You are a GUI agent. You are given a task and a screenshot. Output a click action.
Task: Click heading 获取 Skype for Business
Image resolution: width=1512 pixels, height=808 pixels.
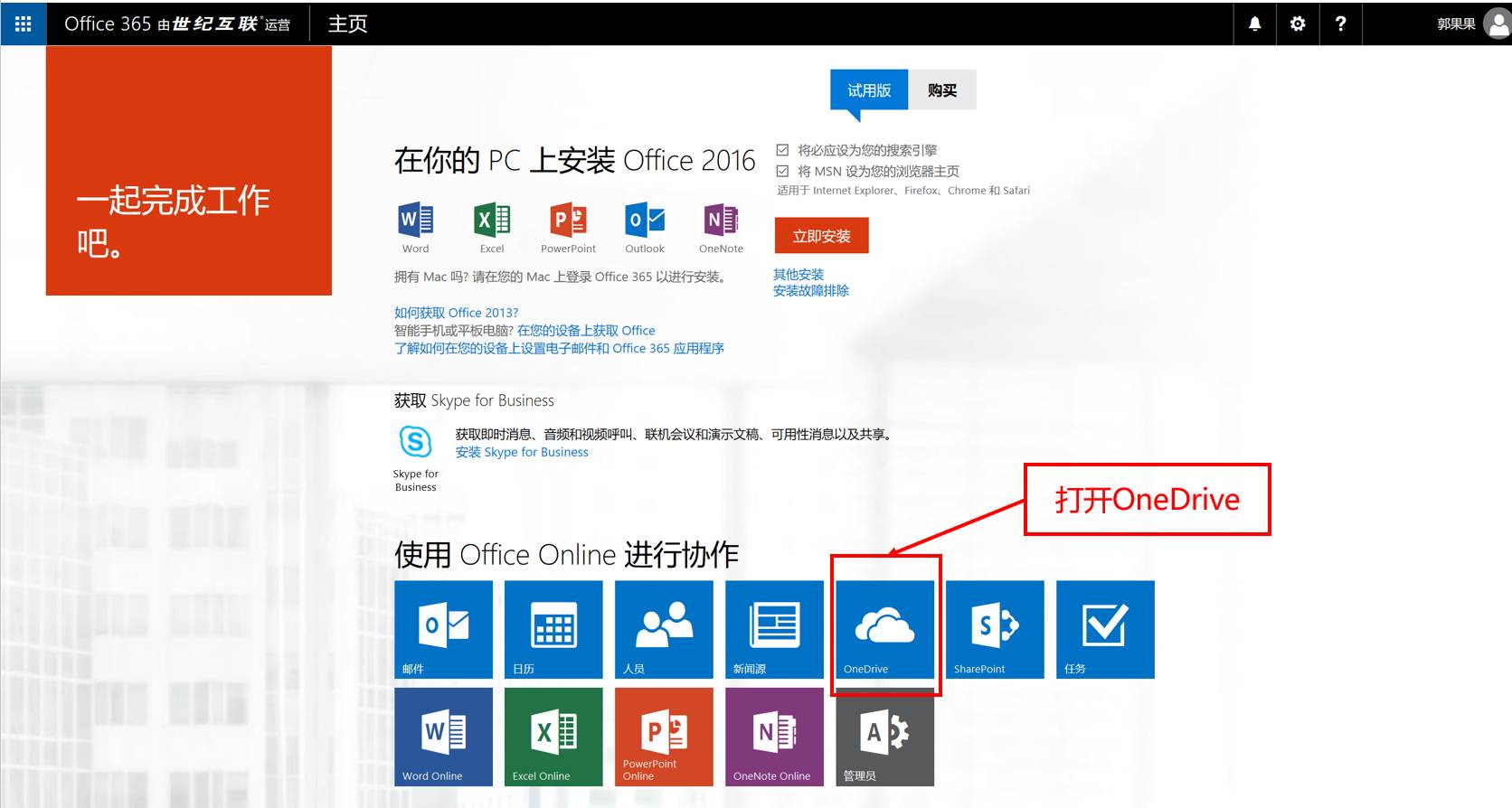point(474,400)
